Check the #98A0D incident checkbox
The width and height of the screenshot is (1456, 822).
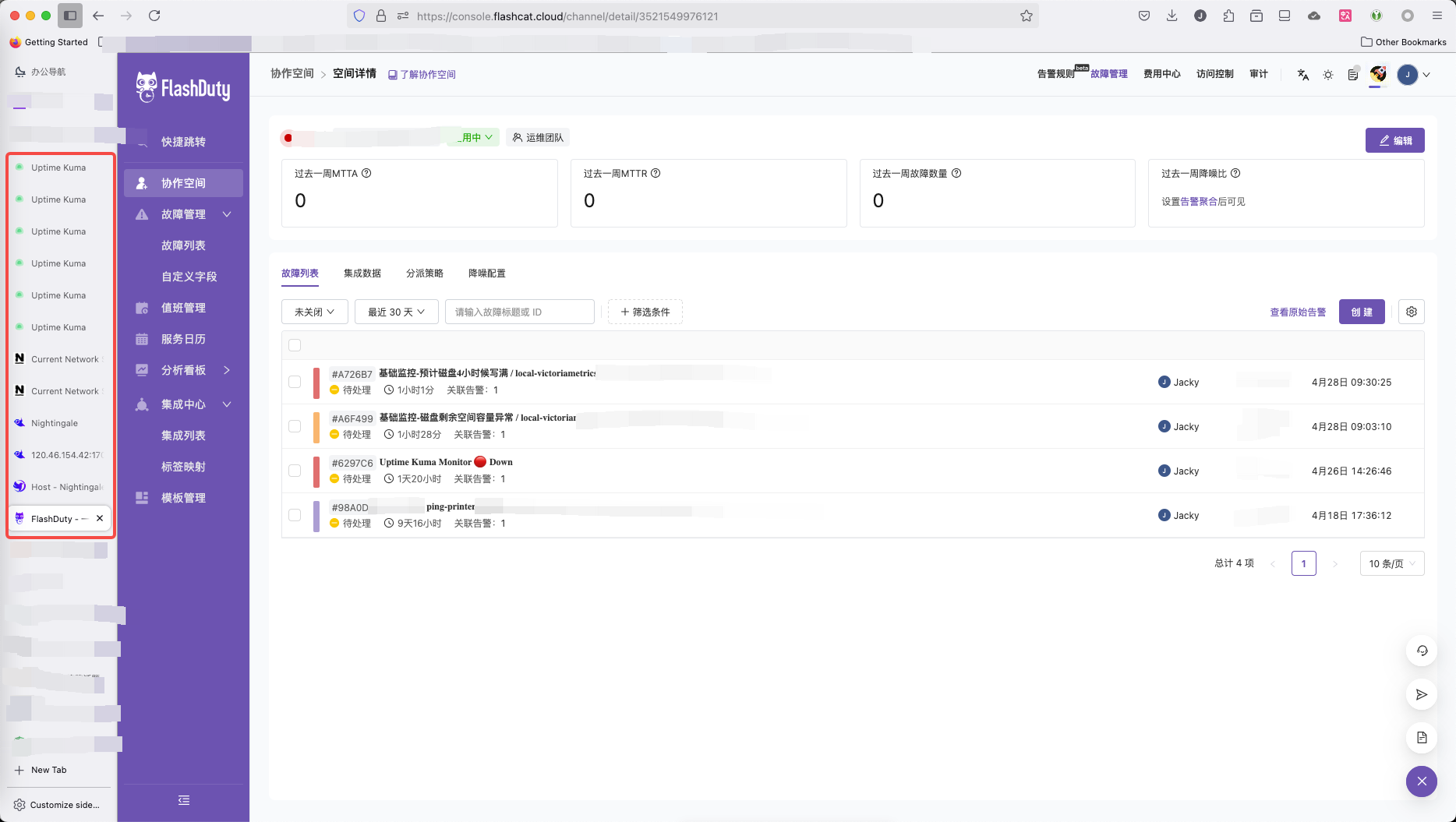295,515
